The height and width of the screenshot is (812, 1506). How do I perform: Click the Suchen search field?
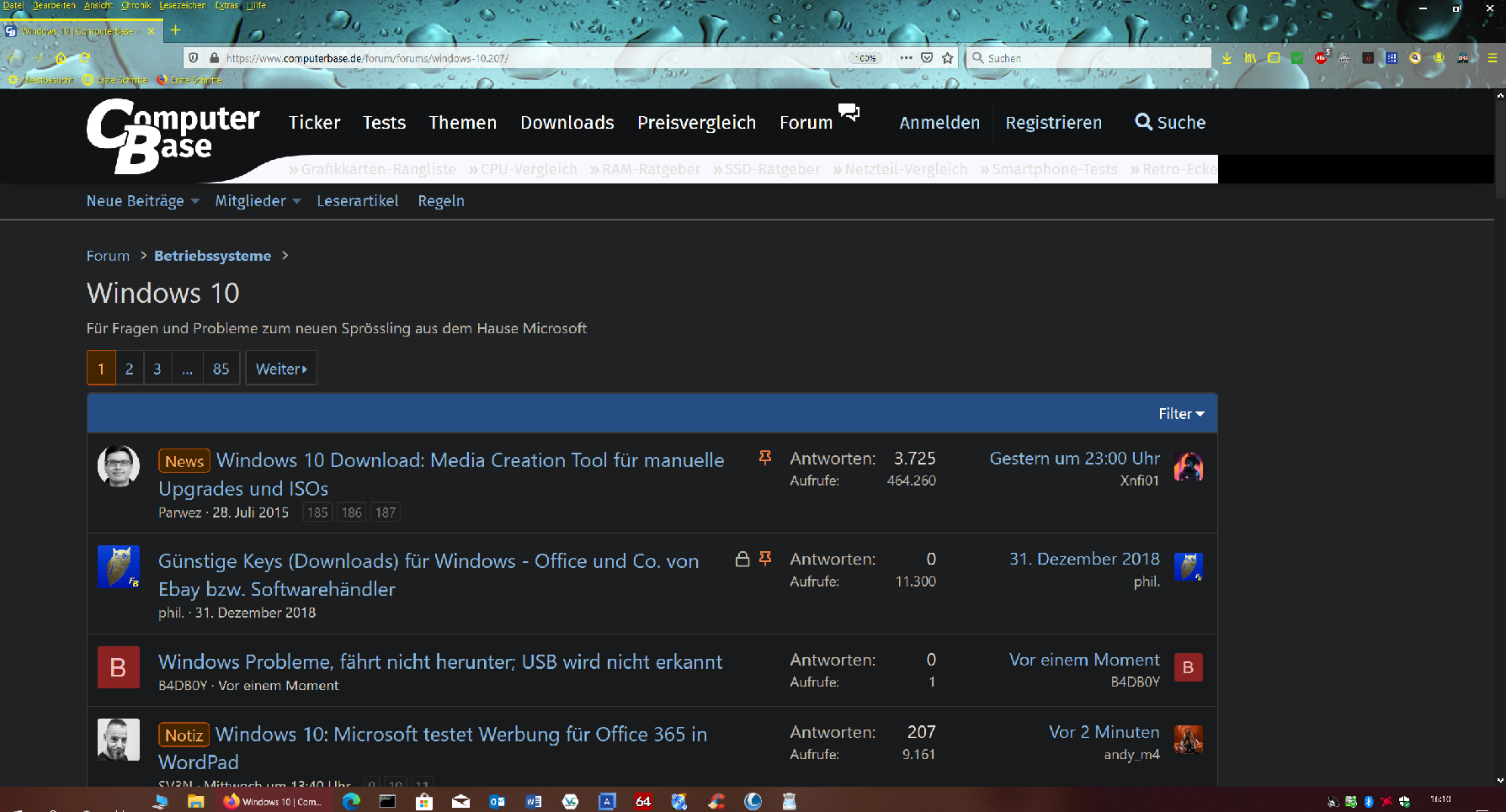1086,57
